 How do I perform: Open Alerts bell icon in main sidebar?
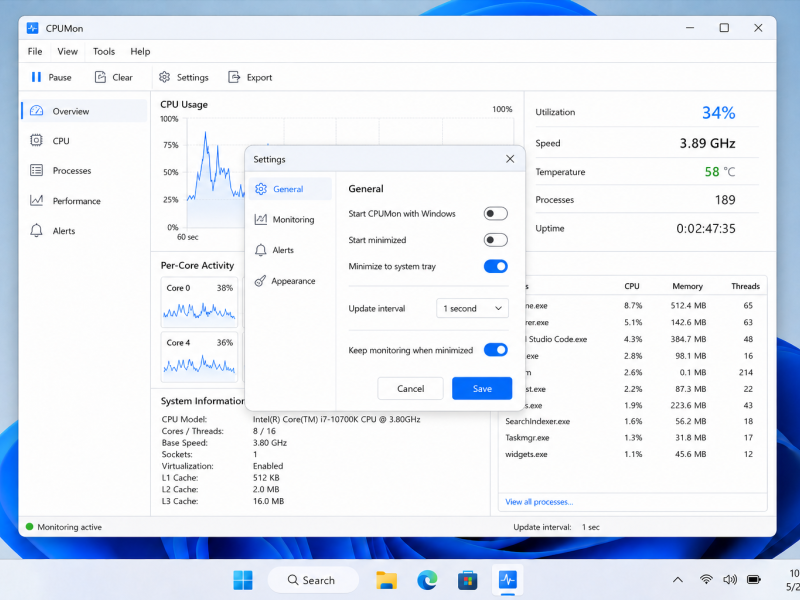coord(36,231)
